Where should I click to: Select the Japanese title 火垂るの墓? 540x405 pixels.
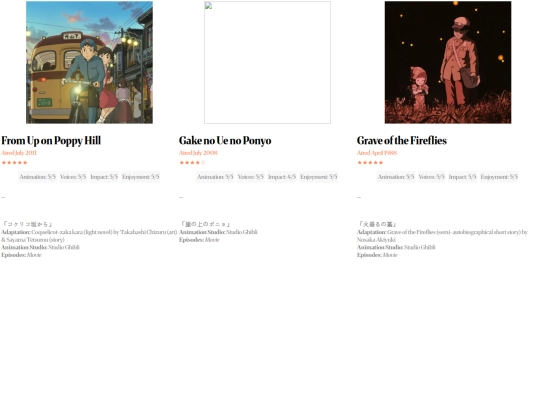377,224
